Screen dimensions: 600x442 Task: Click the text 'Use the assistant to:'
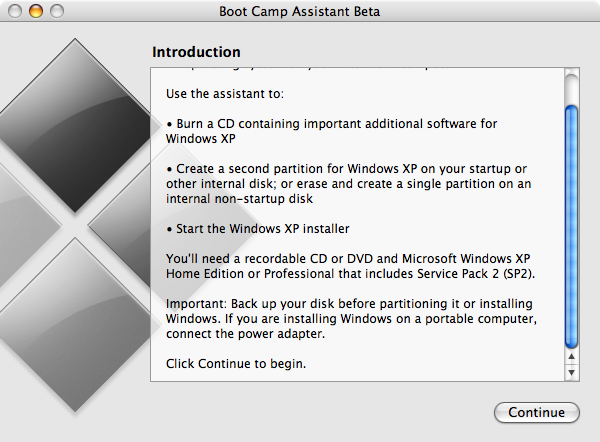pos(225,94)
